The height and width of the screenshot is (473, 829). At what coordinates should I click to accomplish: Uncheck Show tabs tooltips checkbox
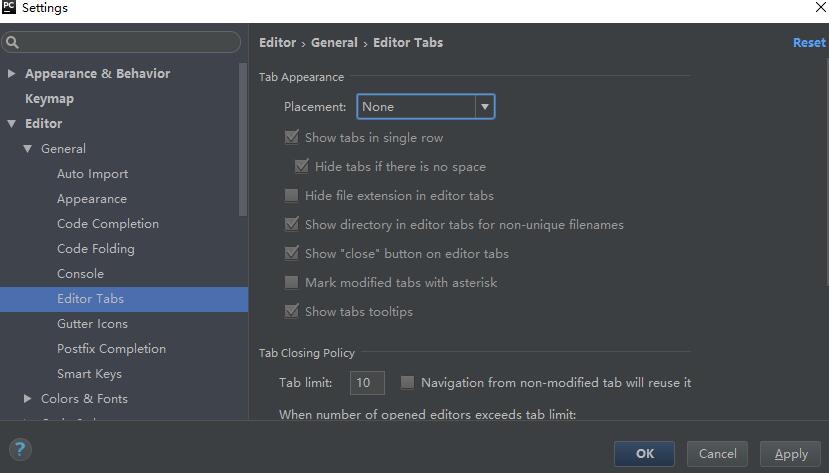[x=292, y=312]
